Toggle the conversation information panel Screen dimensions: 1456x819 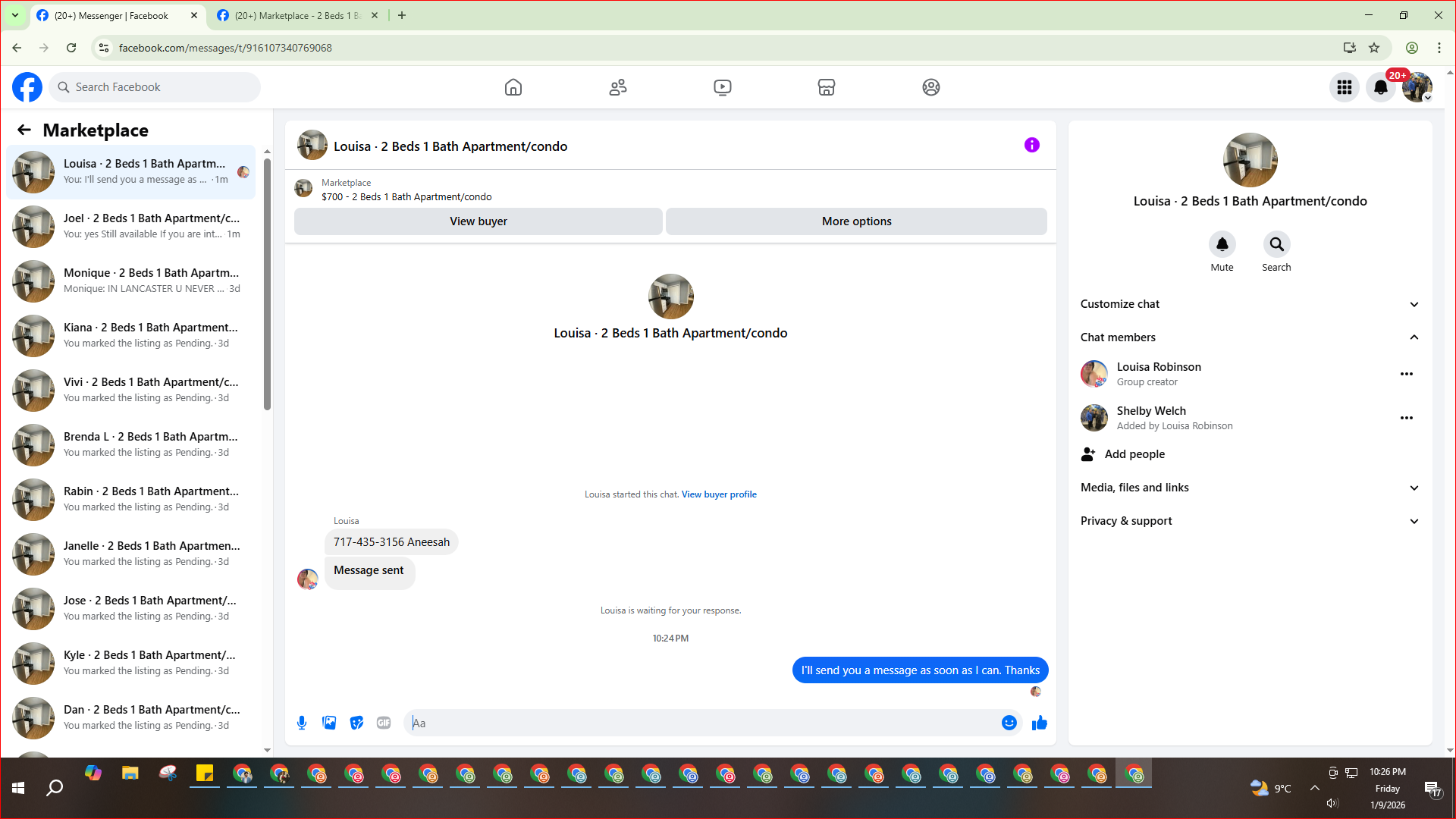pyautogui.click(x=1031, y=145)
